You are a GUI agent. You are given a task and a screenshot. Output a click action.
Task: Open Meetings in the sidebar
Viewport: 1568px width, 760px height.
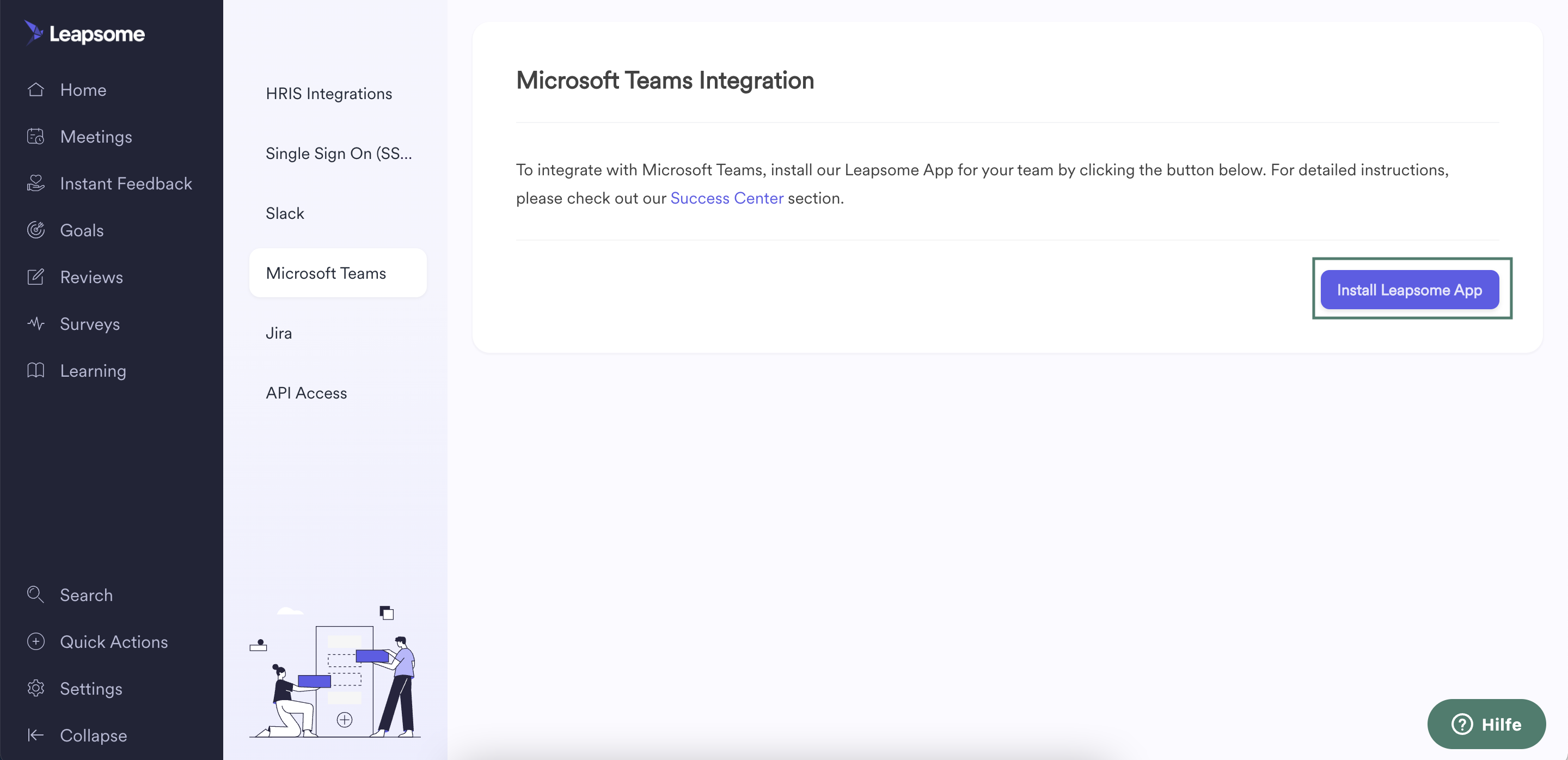(96, 136)
